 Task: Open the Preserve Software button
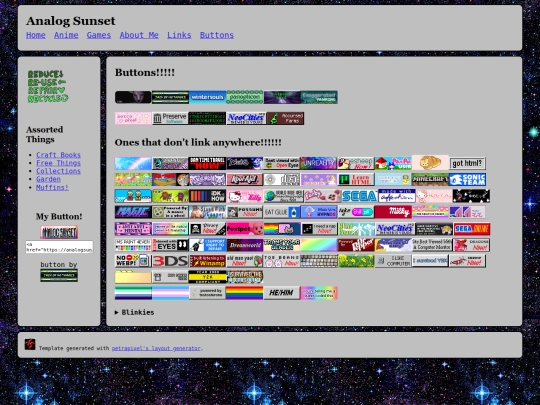[170, 118]
